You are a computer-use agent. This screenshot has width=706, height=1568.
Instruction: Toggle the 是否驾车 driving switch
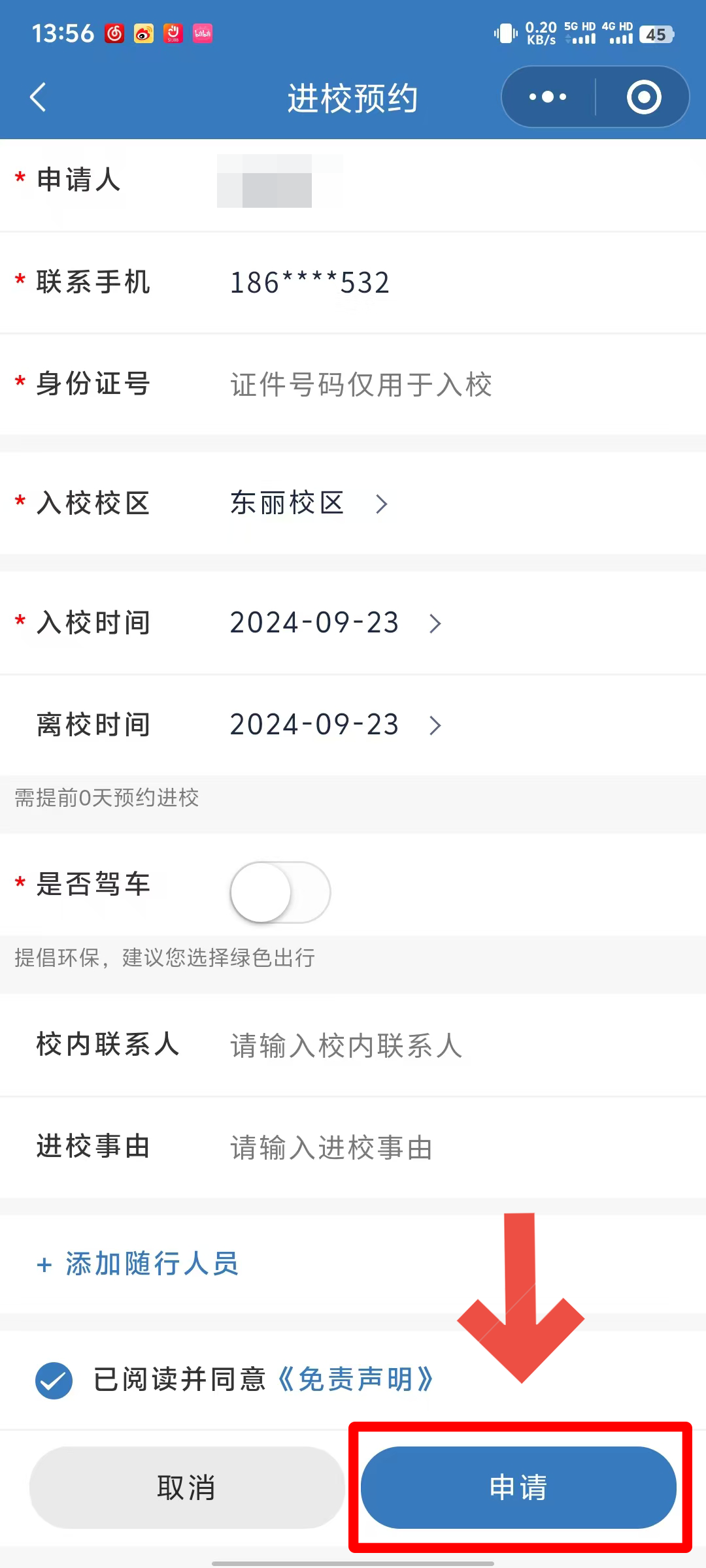pyautogui.click(x=280, y=892)
